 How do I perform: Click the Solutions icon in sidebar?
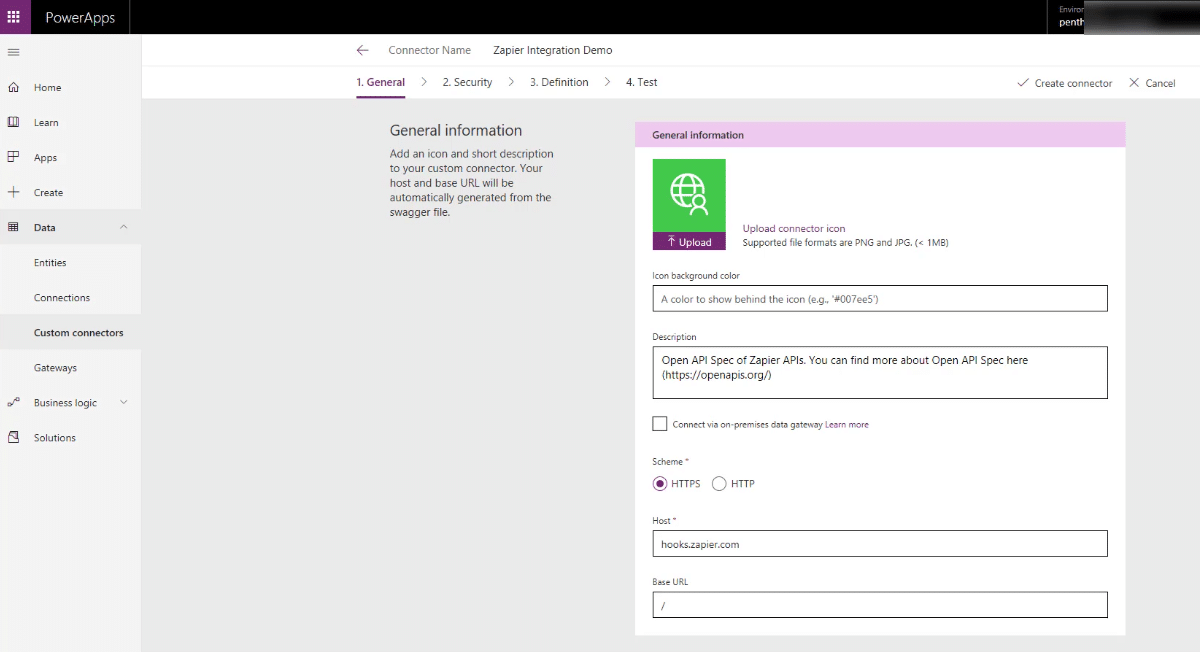tap(14, 438)
